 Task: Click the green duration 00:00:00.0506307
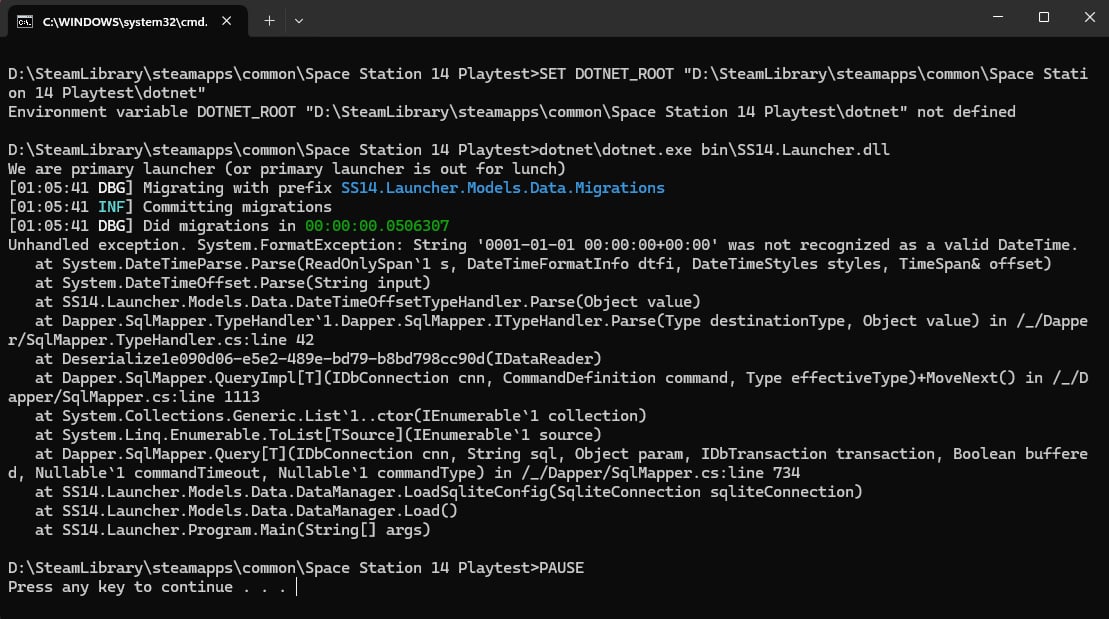[377, 226]
